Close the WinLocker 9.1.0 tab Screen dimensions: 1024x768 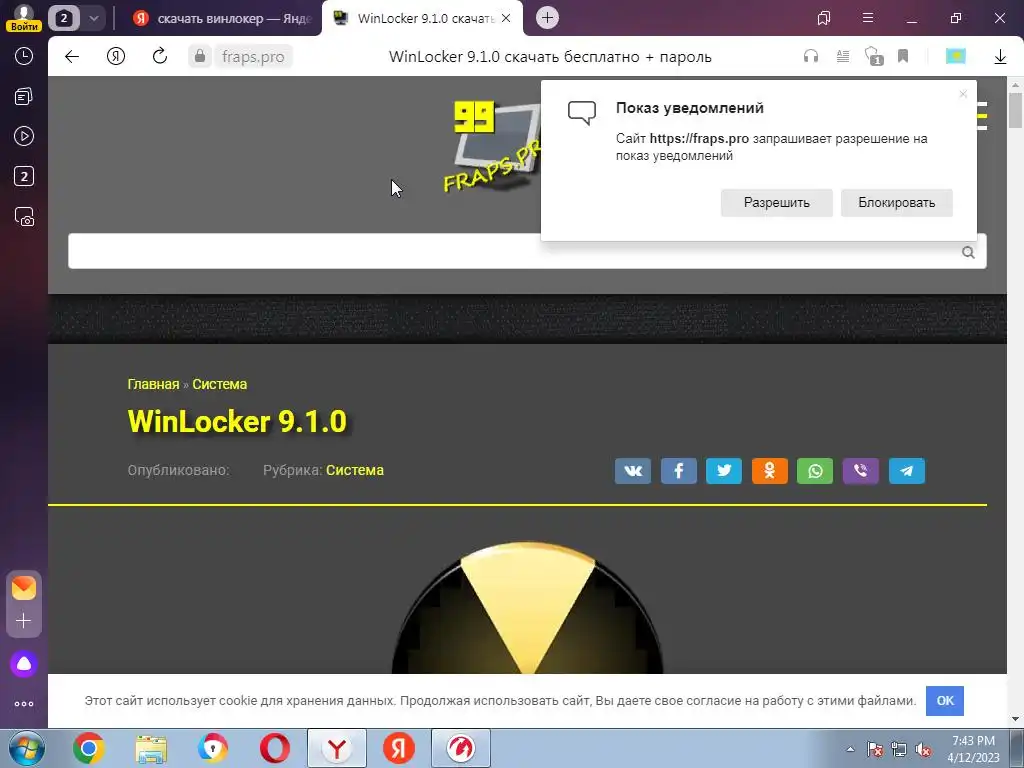point(506,18)
